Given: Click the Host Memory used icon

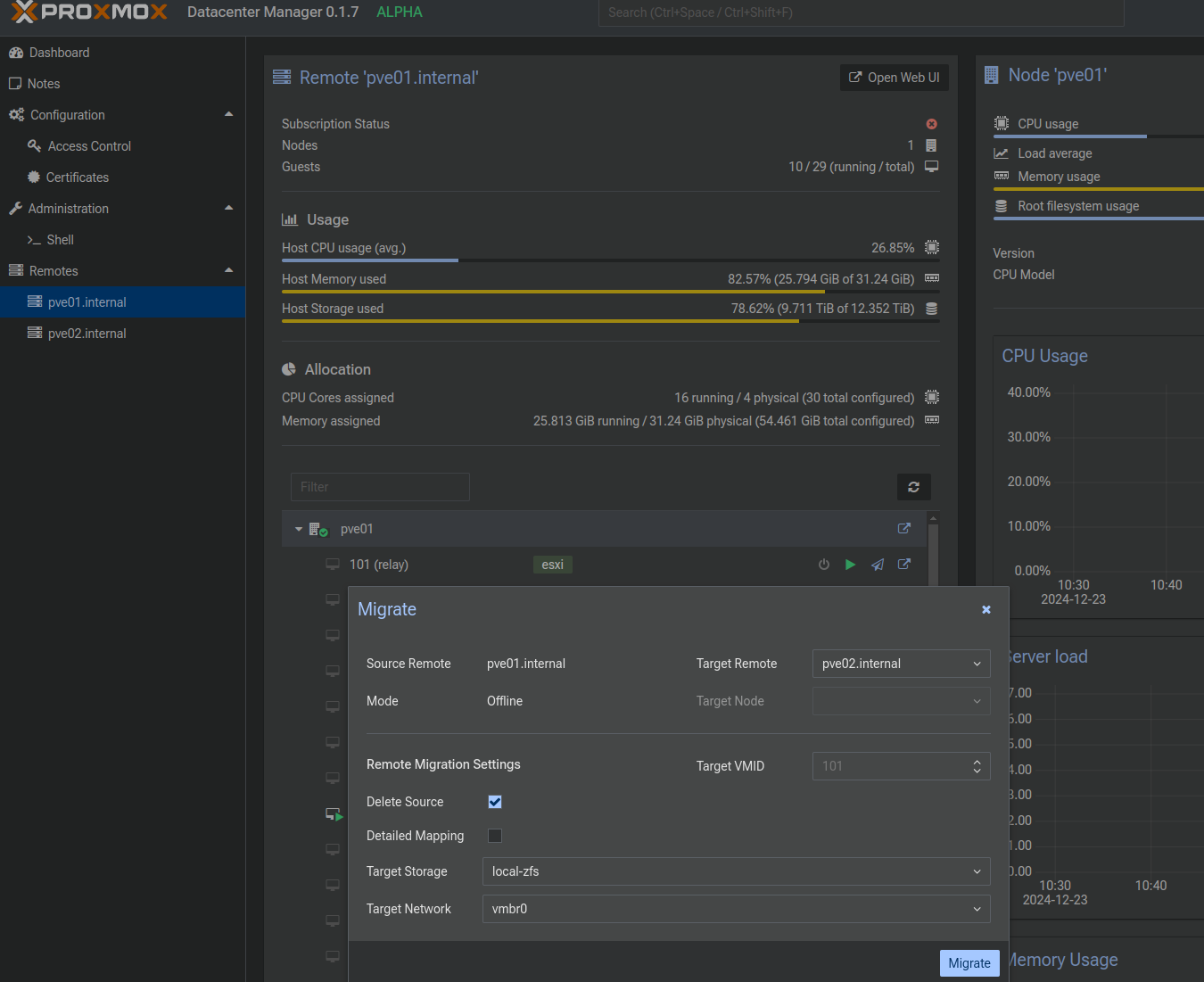Looking at the screenshot, I should tap(932, 278).
